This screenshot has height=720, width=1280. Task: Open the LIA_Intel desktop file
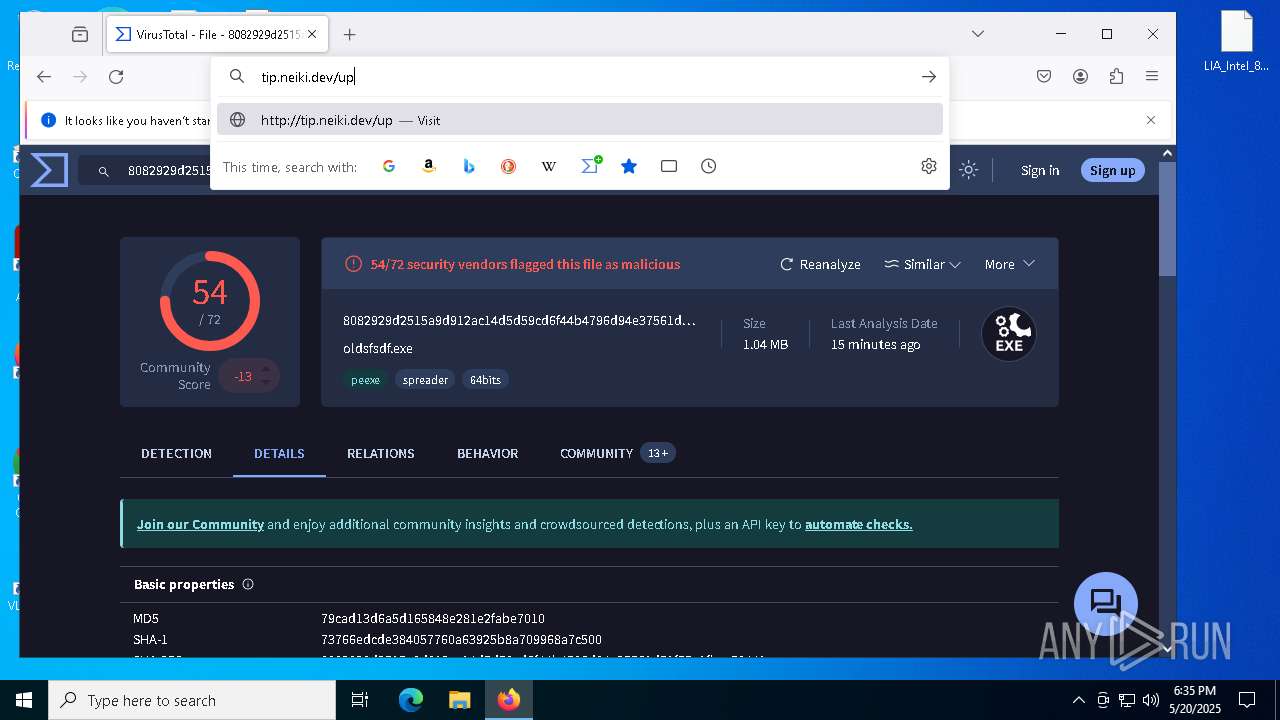point(1236,42)
